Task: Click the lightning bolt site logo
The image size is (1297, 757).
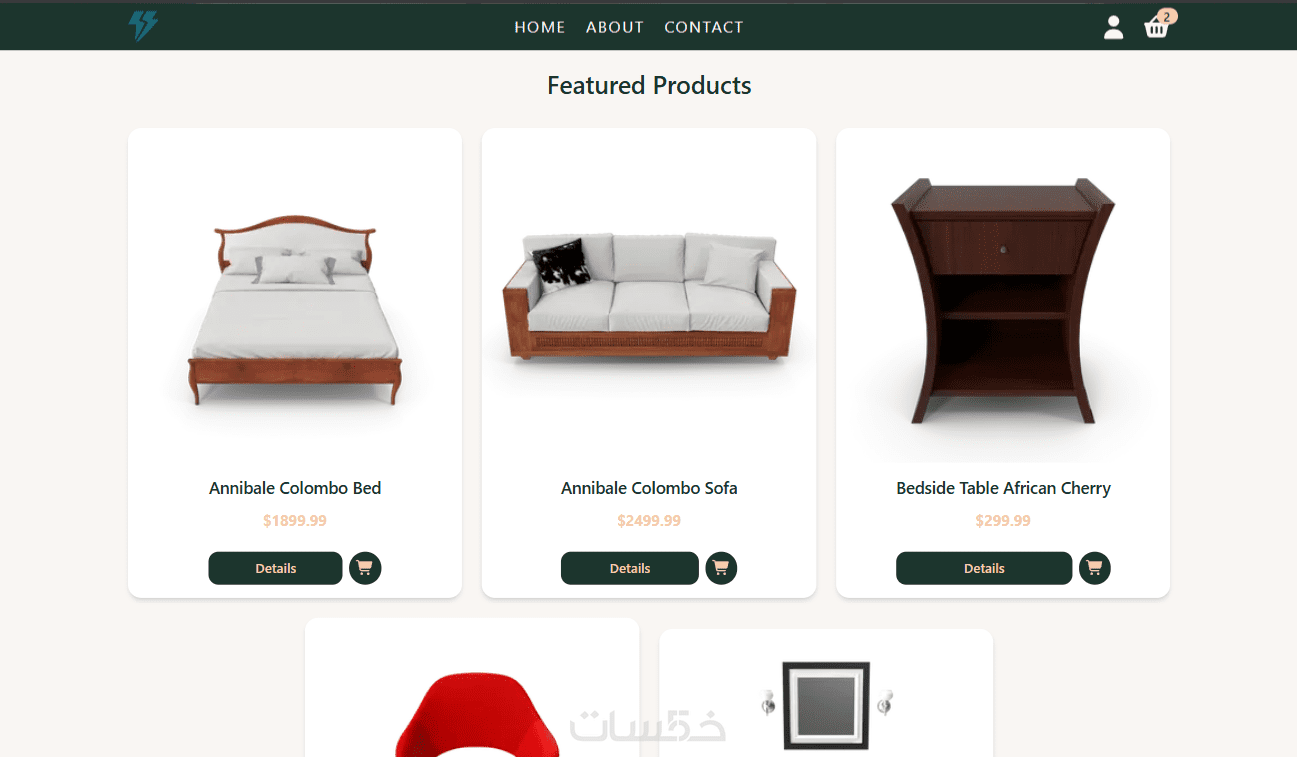Action: [x=143, y=27]
